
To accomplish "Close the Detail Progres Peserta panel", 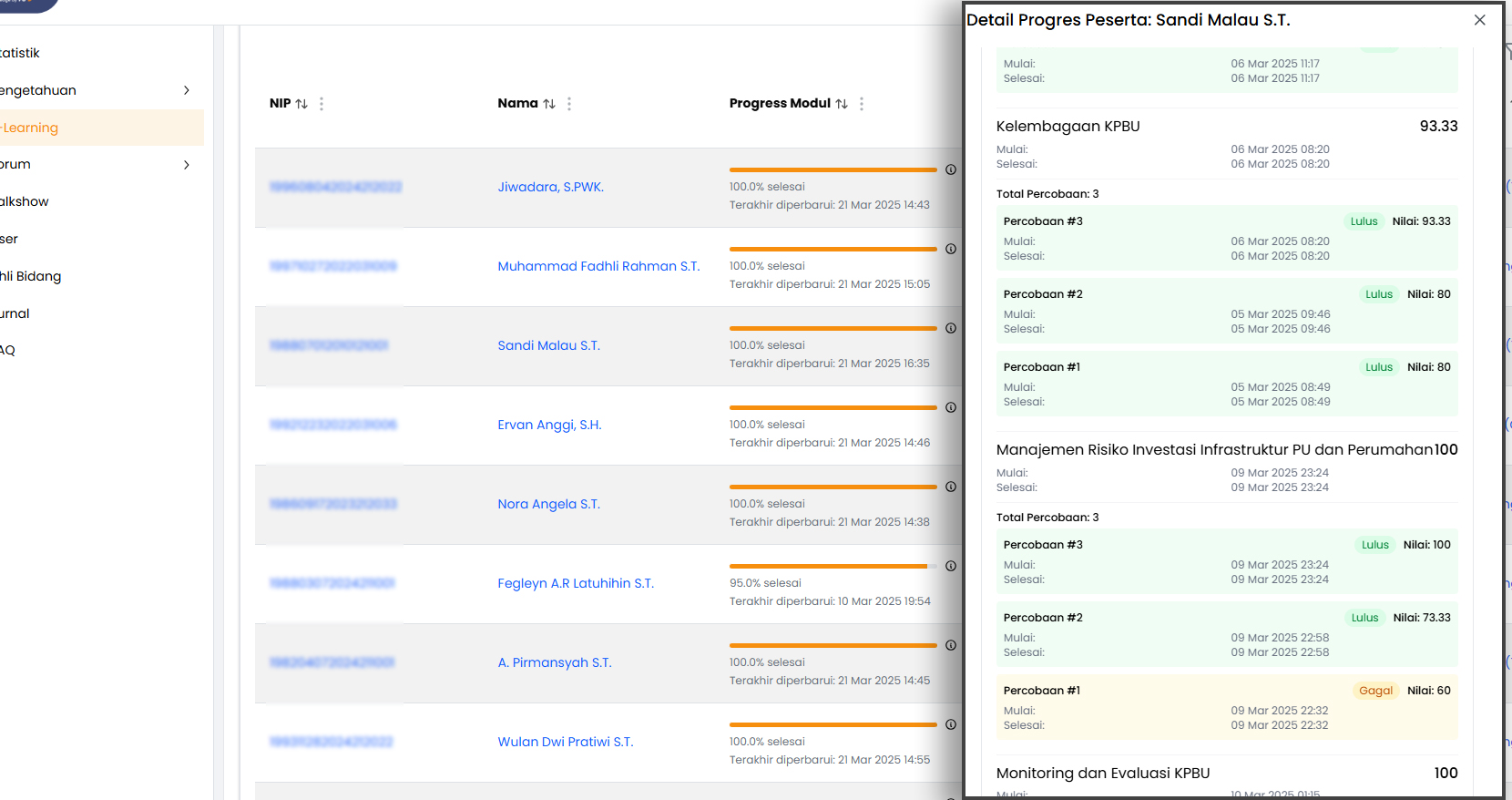I will pos(1480,20).
